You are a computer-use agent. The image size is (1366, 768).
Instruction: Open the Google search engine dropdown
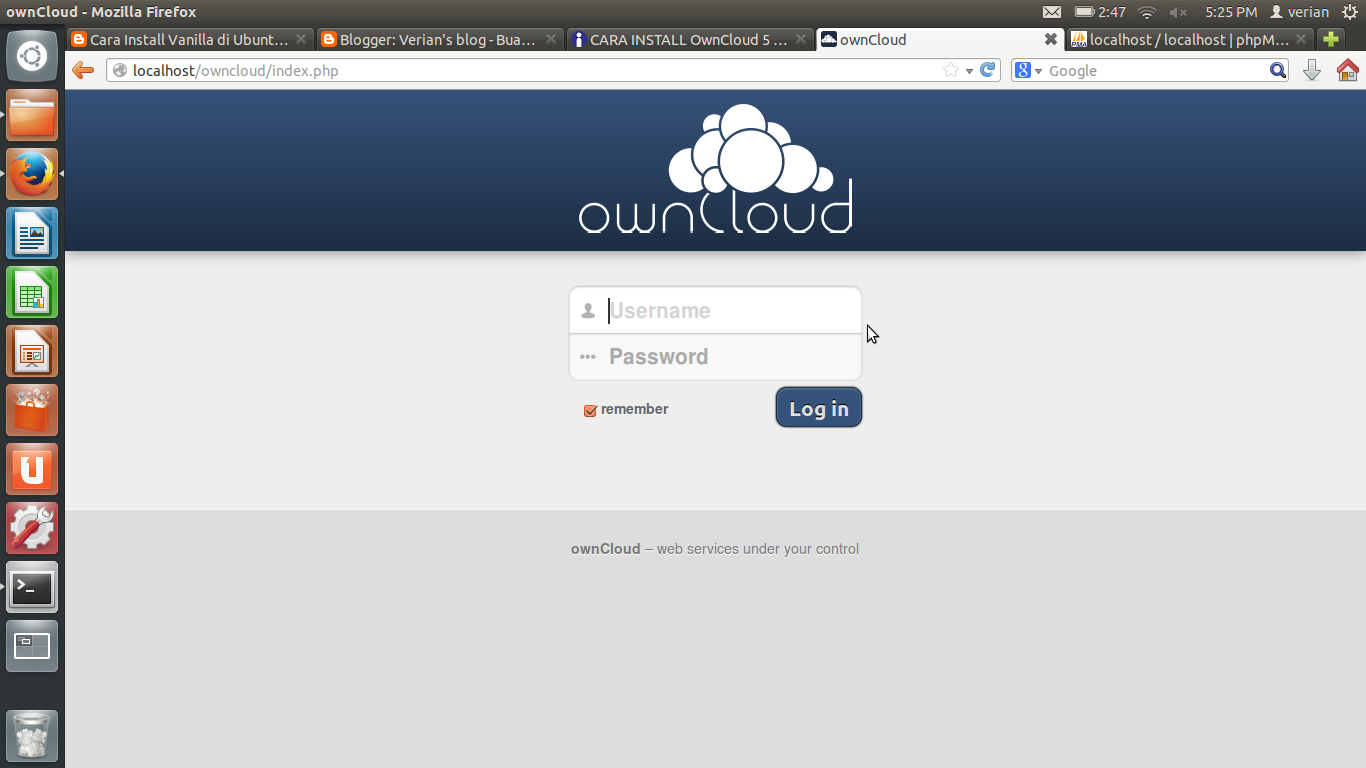coord(1028,70)
